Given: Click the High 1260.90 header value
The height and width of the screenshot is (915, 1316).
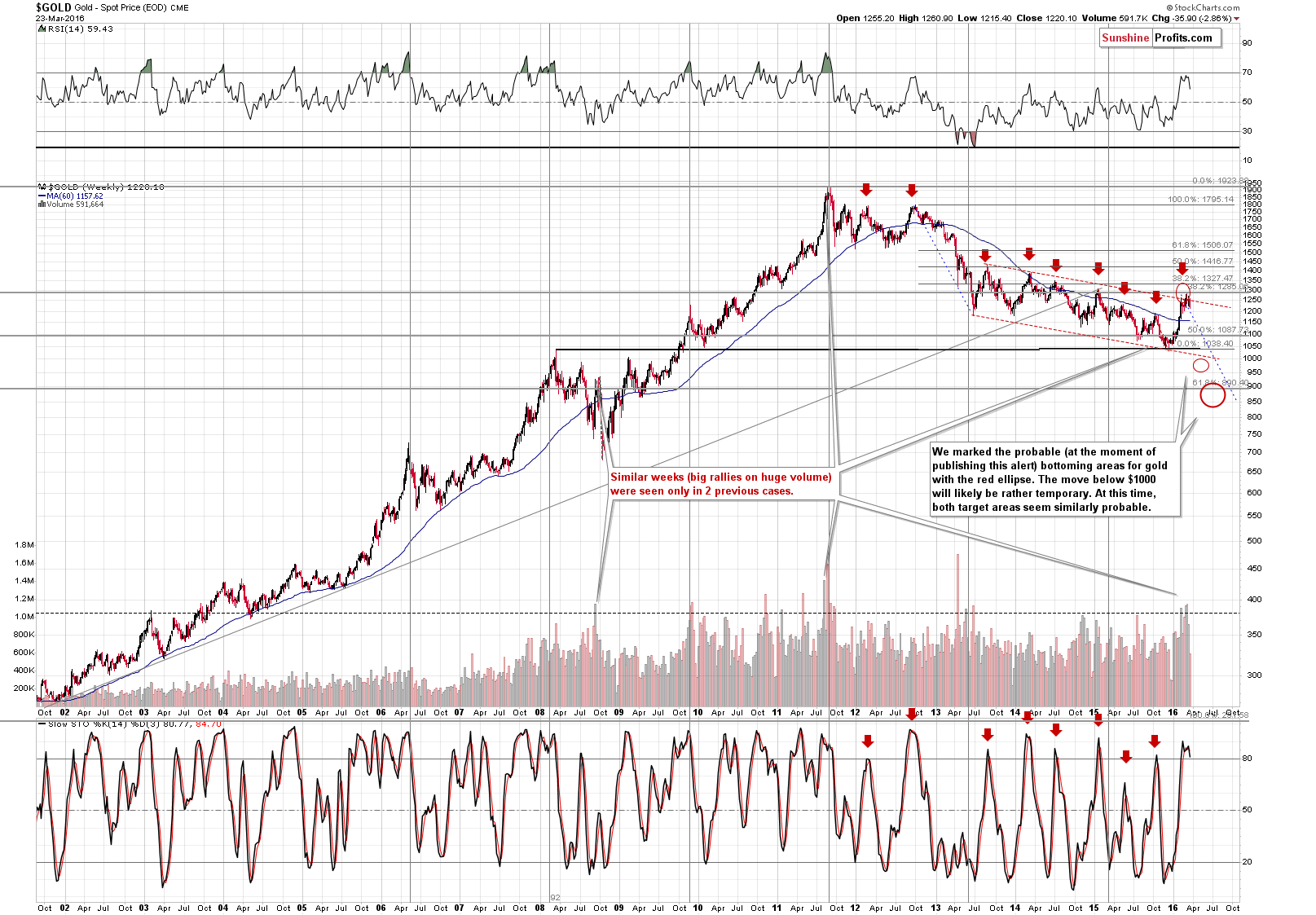Looking at the screenshot, I should pyautogui.click(x=926, y=18).
